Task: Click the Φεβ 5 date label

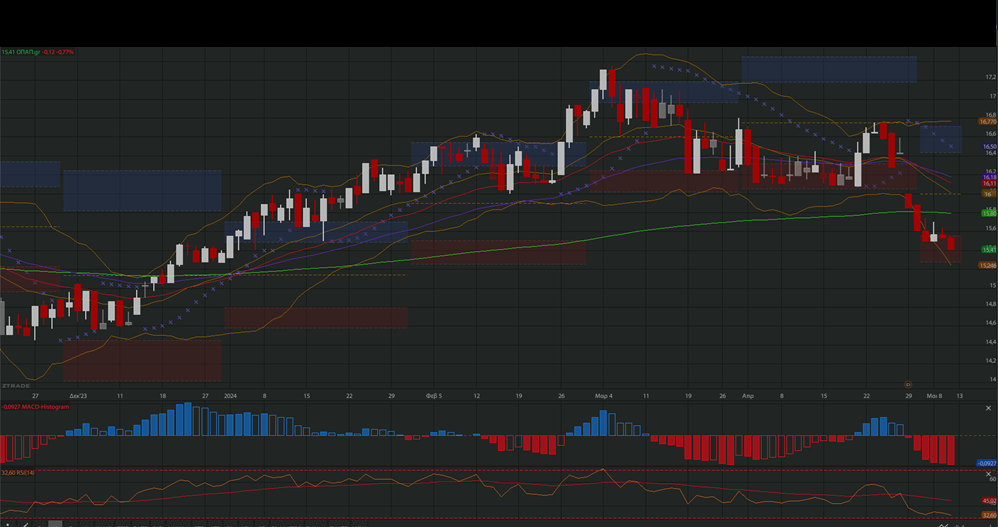Action: point(433,396)
